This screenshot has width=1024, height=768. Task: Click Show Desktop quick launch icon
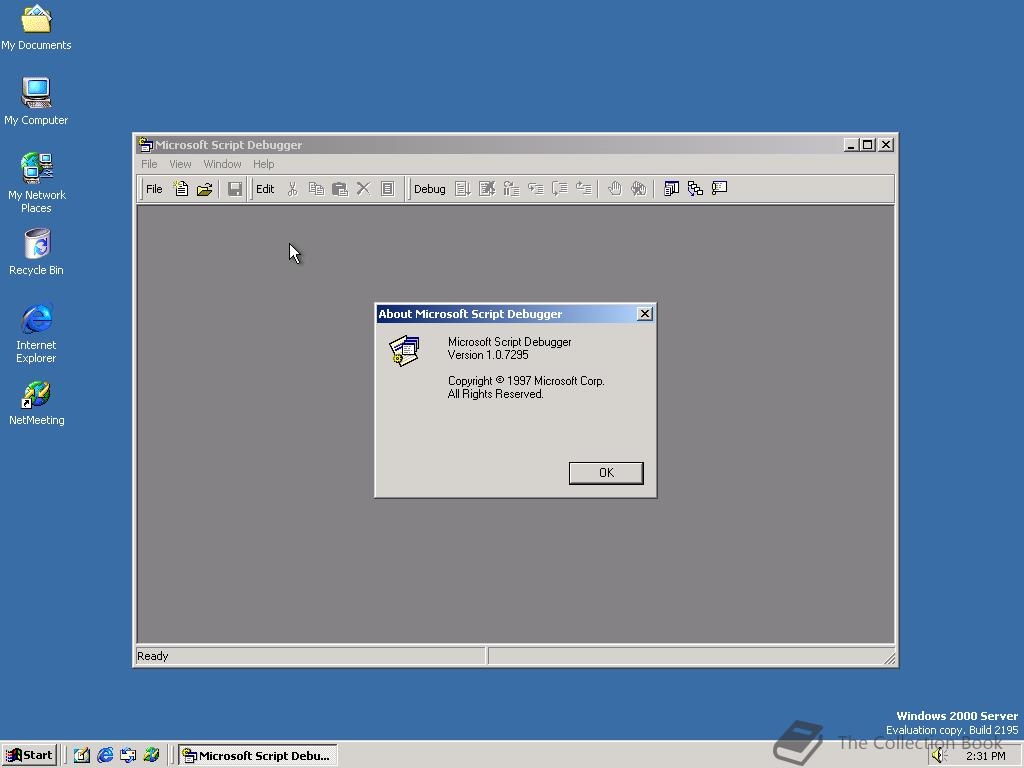(82, 756)
